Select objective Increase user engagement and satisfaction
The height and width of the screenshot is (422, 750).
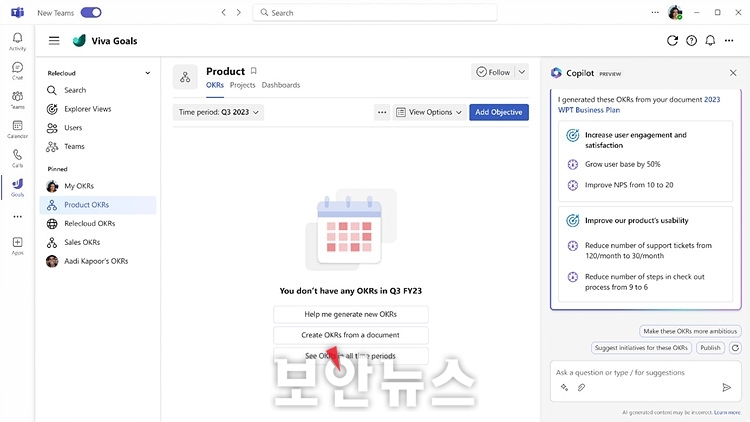(636, 140)
